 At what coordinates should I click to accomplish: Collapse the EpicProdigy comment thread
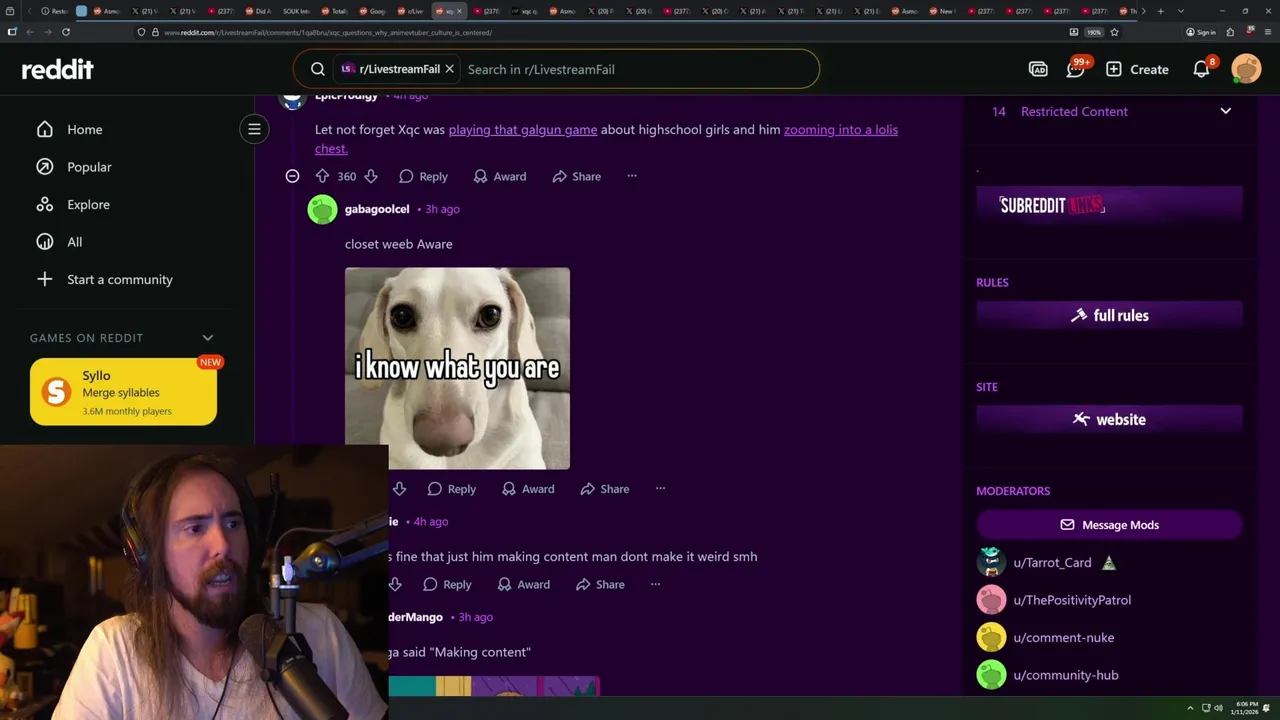tap(292, 176)
